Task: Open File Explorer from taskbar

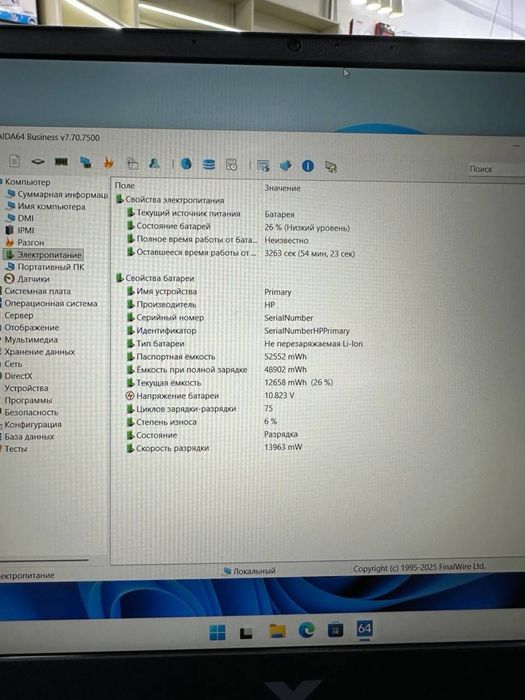Action: click(278, 630)
